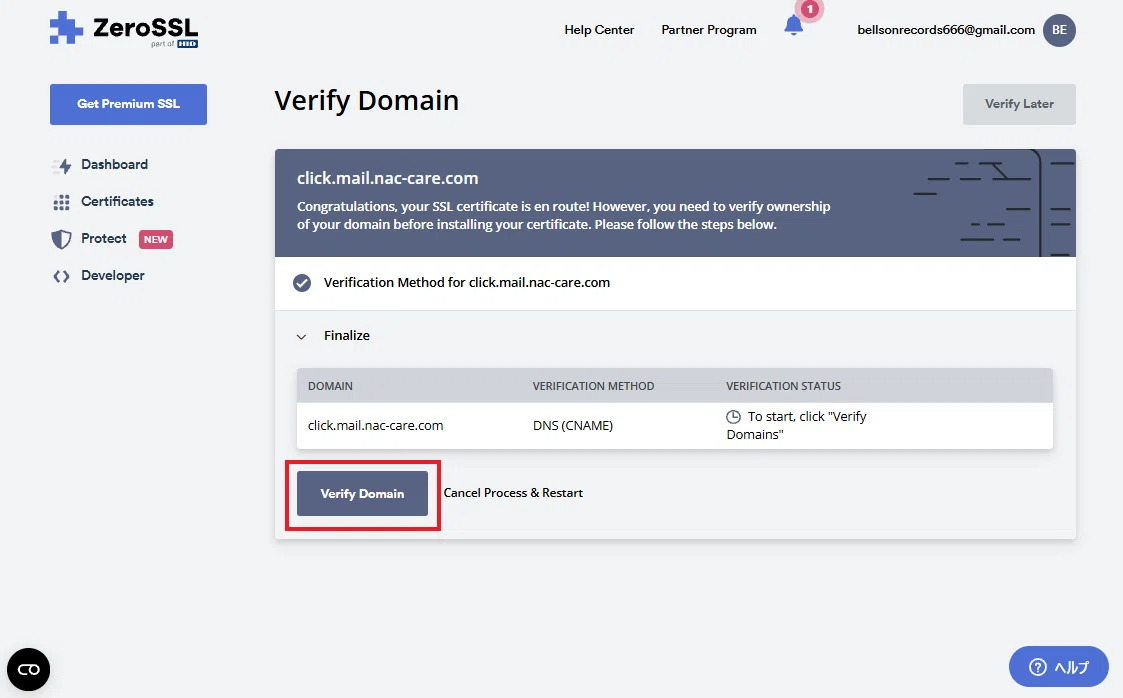Screen dimensions: 1123x698
Task: Click the clock status icon
Action: [x=733, y=417]
